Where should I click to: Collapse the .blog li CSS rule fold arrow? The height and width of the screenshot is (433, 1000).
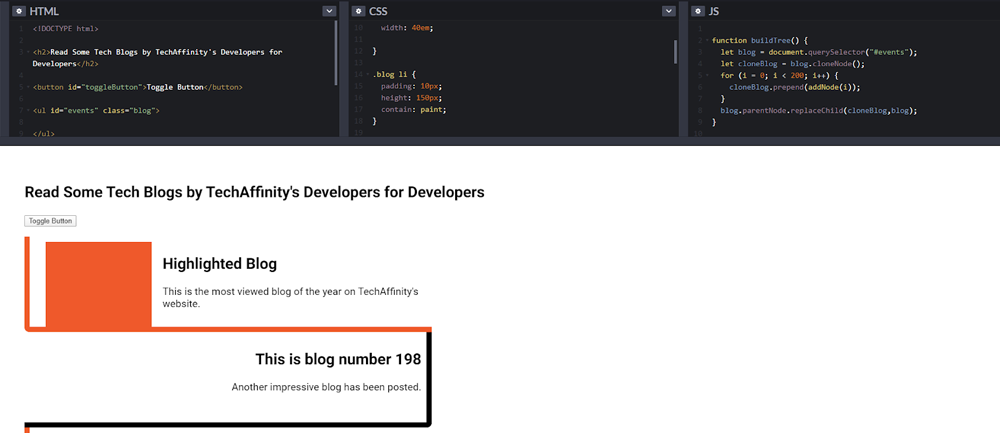click(367, 75)
